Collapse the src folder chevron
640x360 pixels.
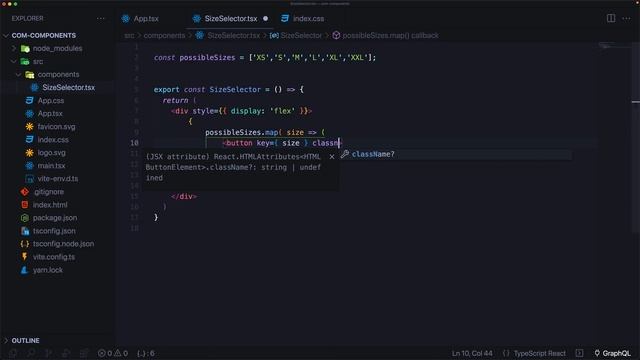[x=13, y=61]
